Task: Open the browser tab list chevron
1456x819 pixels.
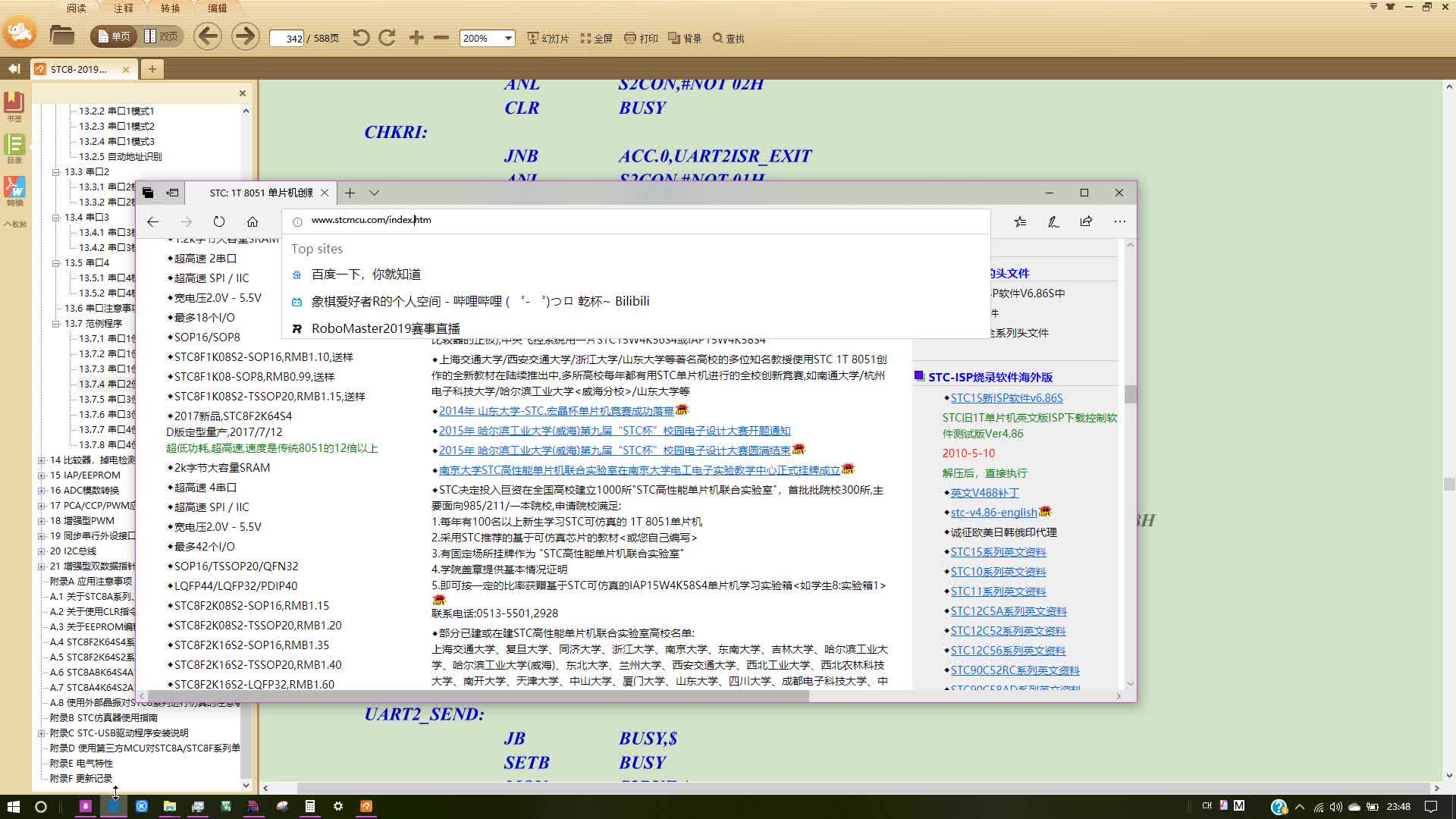Action: [x=374, y=193]
